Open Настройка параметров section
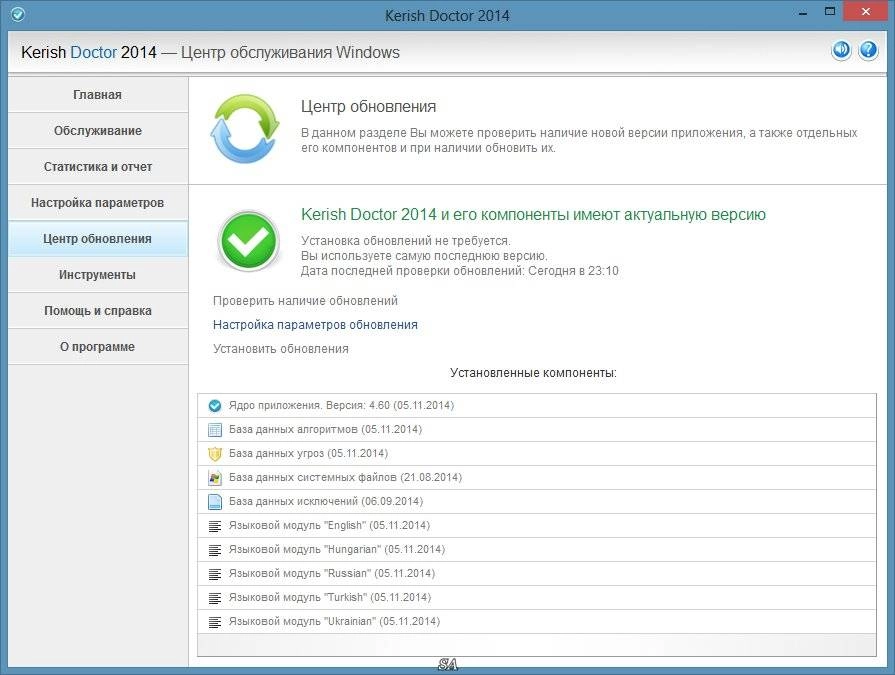 tap(98, 203)
